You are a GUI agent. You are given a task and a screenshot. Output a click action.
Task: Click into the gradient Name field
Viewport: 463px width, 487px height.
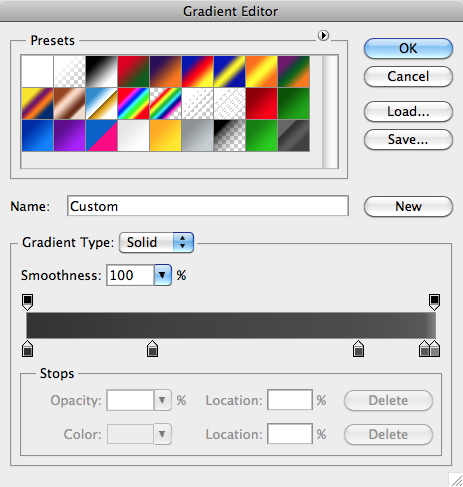point(208,206)
